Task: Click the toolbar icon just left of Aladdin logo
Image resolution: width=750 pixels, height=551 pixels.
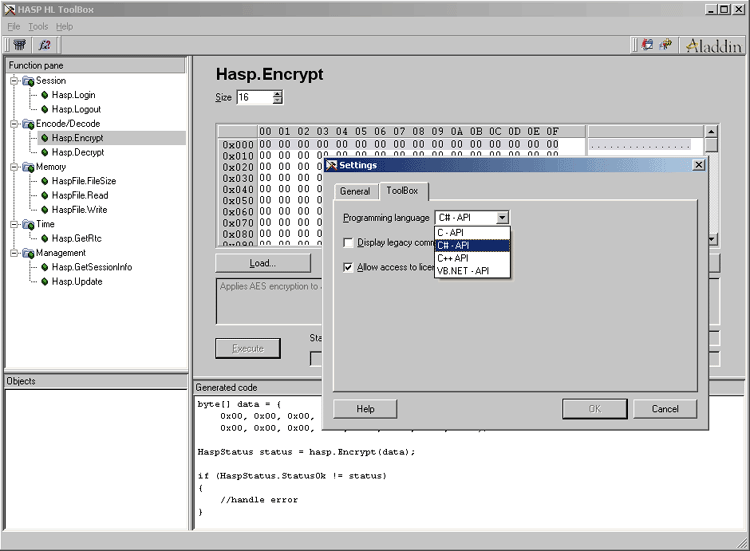Action: (x=666, y=45)
